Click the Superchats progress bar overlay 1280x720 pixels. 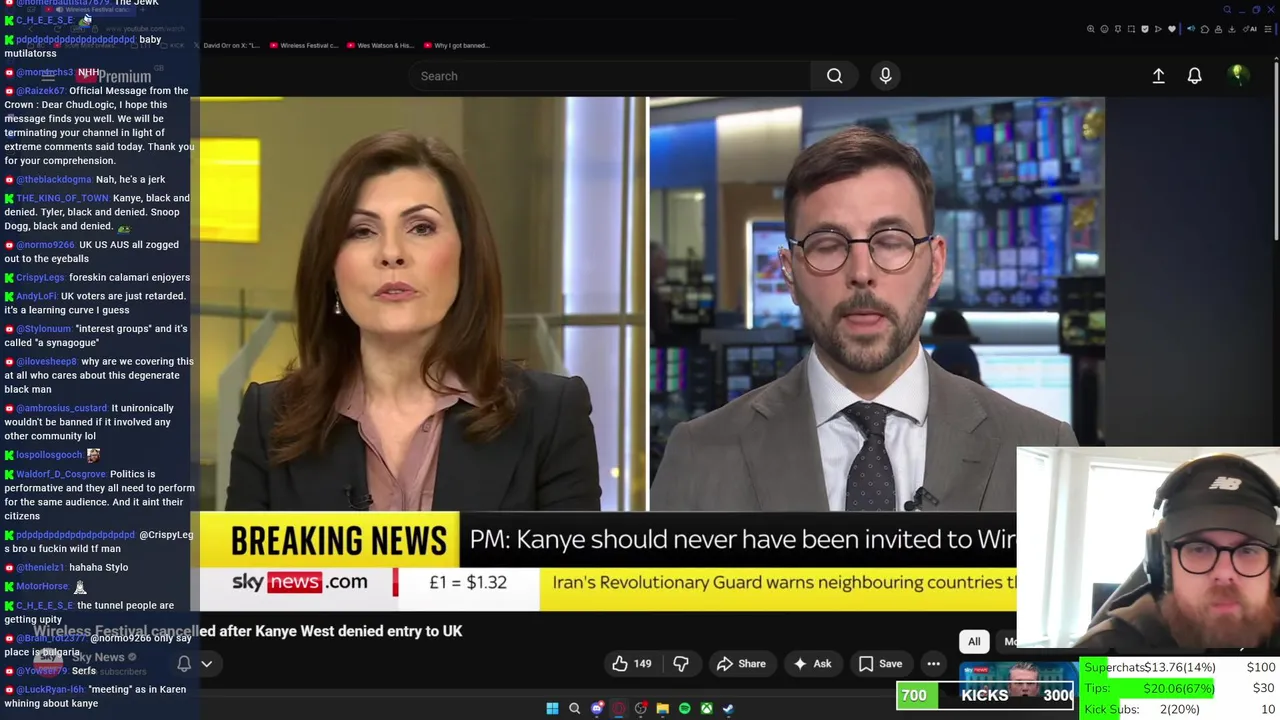(1180, 667)
